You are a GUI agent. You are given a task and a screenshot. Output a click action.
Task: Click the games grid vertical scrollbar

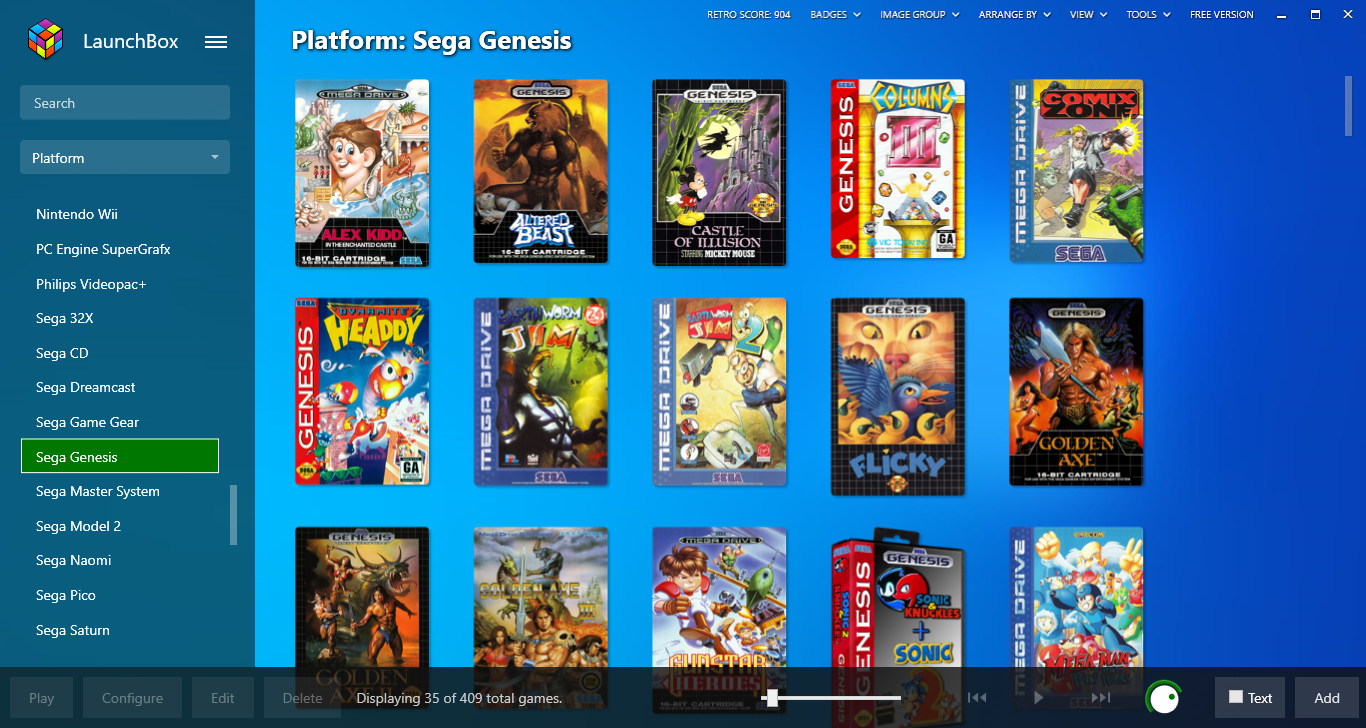click(x=1348, y=105)
